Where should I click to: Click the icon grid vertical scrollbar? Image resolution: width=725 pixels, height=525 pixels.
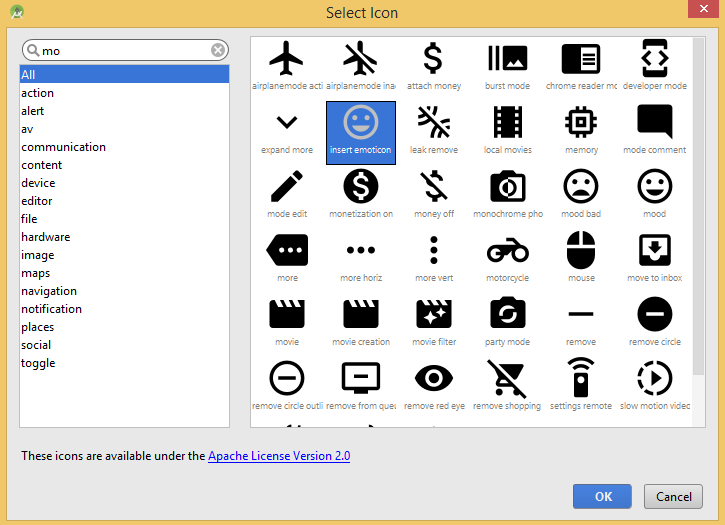pos(698,206)
